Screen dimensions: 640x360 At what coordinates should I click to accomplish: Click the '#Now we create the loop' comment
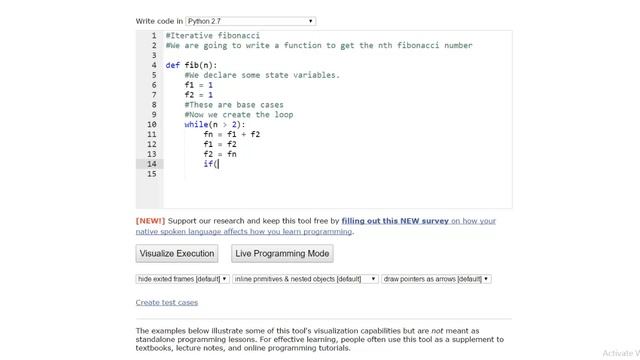pyautogui.click(x=239, y=115)
